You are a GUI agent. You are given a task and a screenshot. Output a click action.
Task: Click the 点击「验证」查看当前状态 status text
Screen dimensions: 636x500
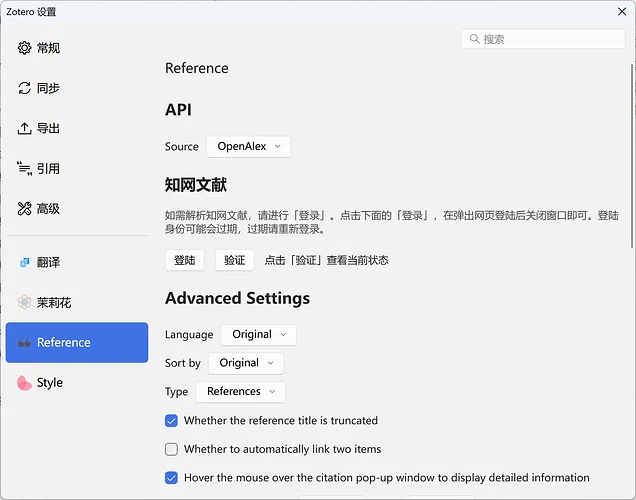[327, 260]
